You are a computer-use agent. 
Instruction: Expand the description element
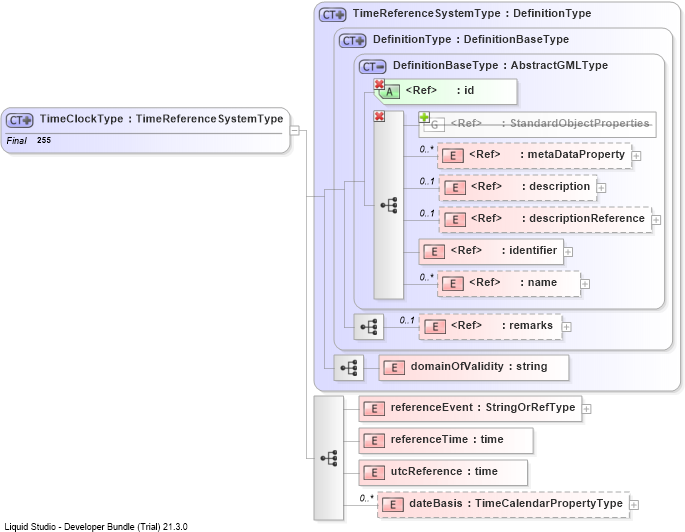[x=601, y=188]
